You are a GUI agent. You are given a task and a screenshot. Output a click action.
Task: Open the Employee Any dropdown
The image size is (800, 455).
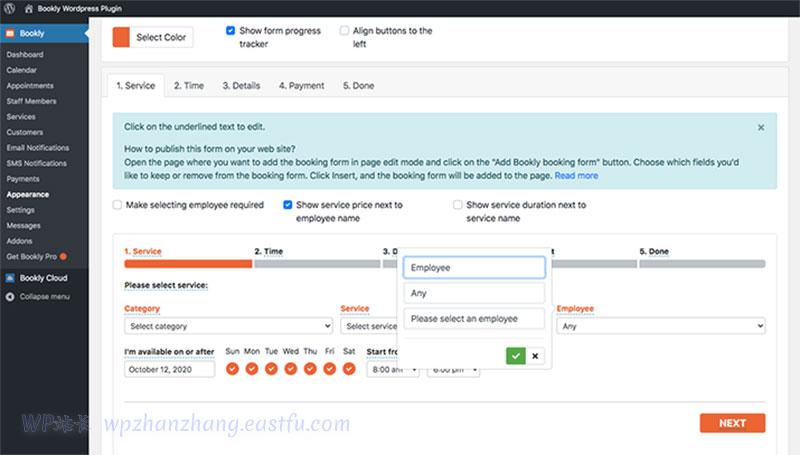pos(661,326)
